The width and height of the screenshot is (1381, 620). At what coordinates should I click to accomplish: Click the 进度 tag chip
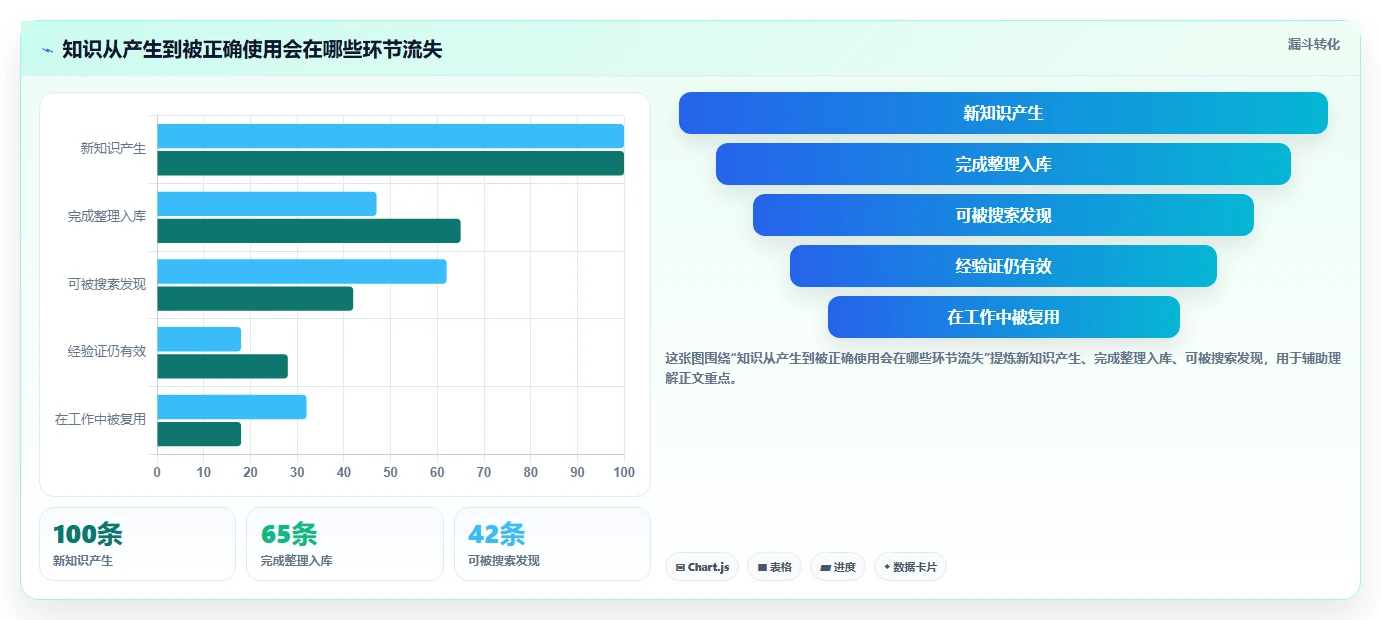click(838, 567)
